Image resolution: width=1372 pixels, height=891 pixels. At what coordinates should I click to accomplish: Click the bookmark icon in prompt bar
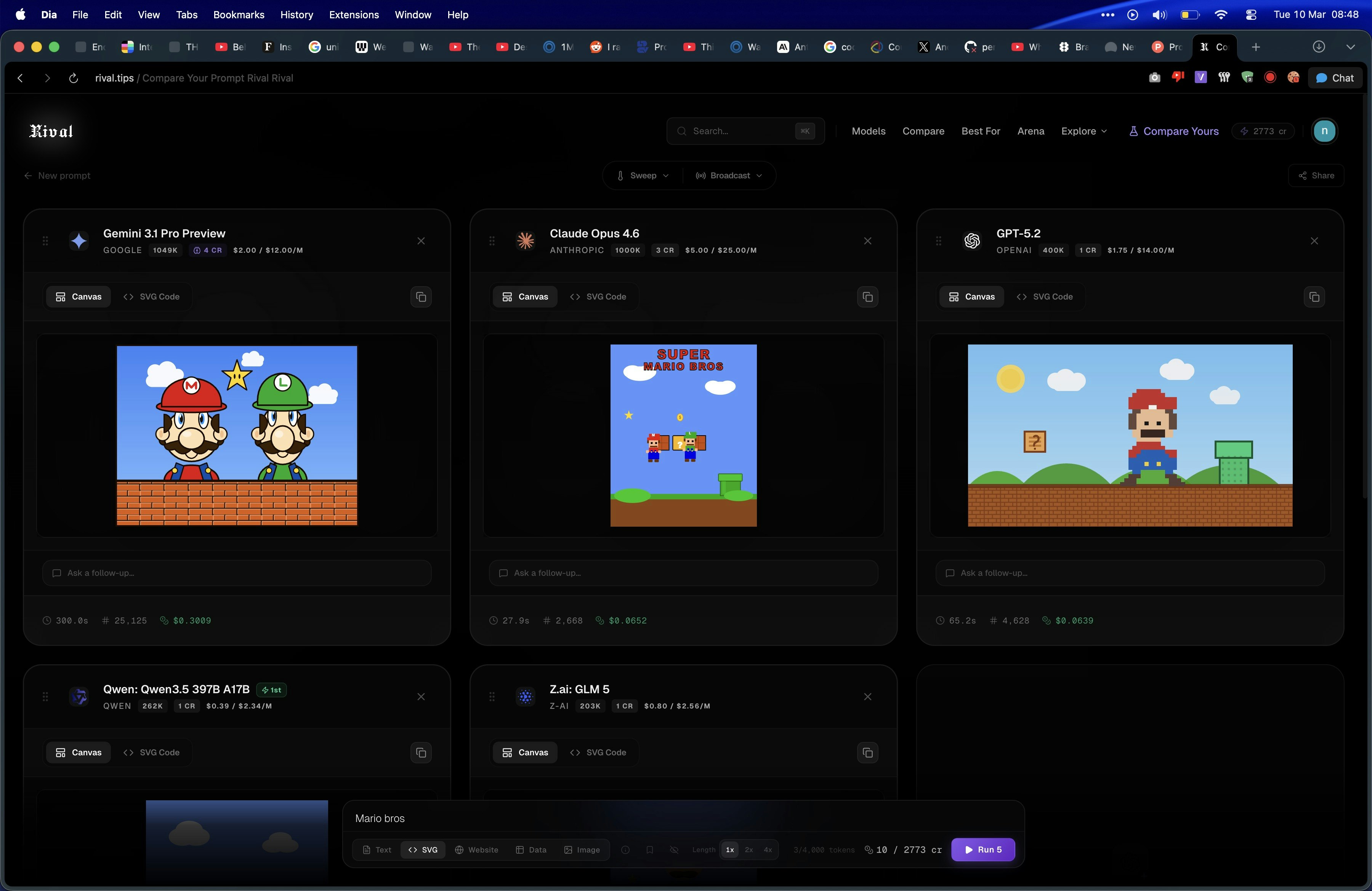point(650,849)
